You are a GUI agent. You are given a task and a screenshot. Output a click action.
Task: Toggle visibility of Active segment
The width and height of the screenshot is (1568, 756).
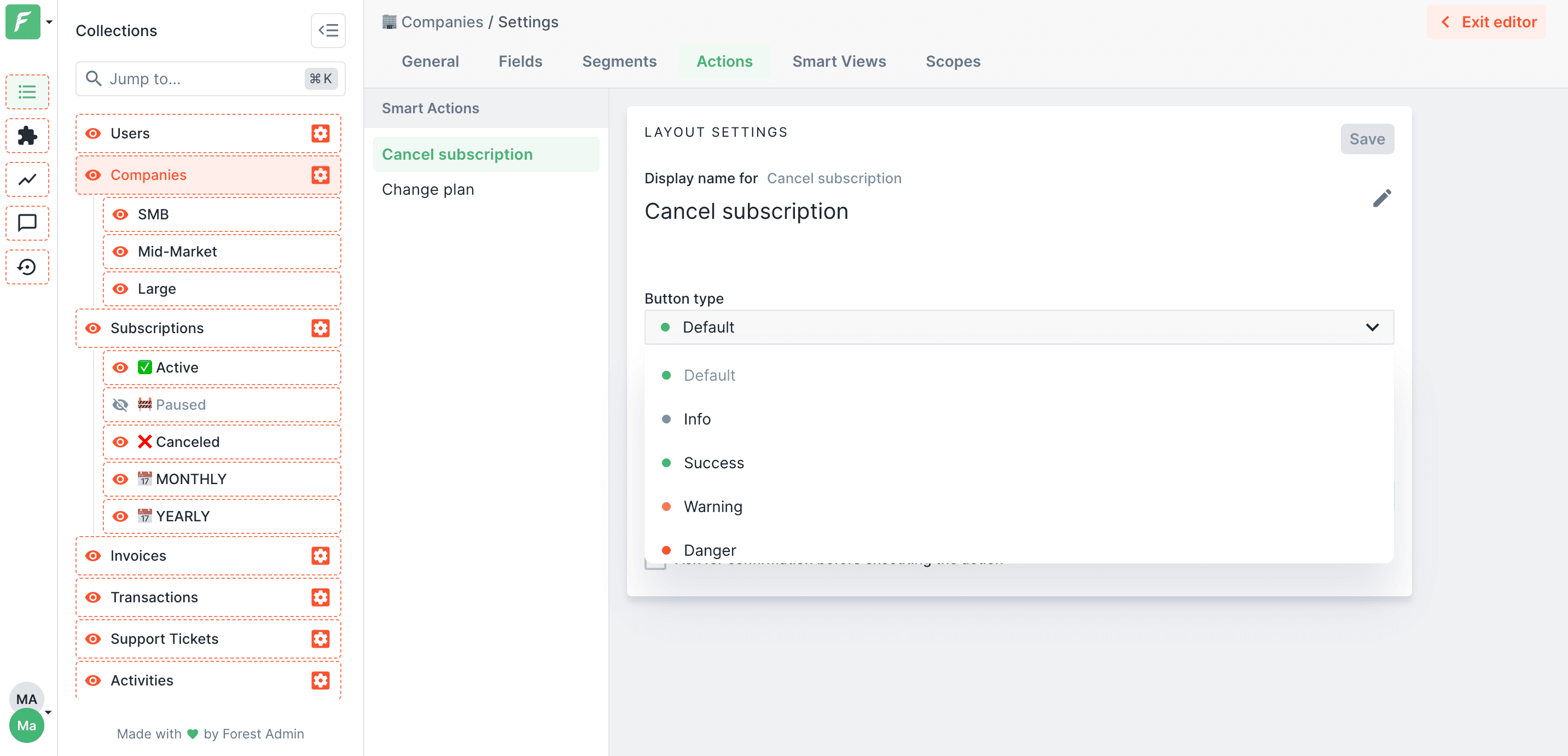click(120, 368)
